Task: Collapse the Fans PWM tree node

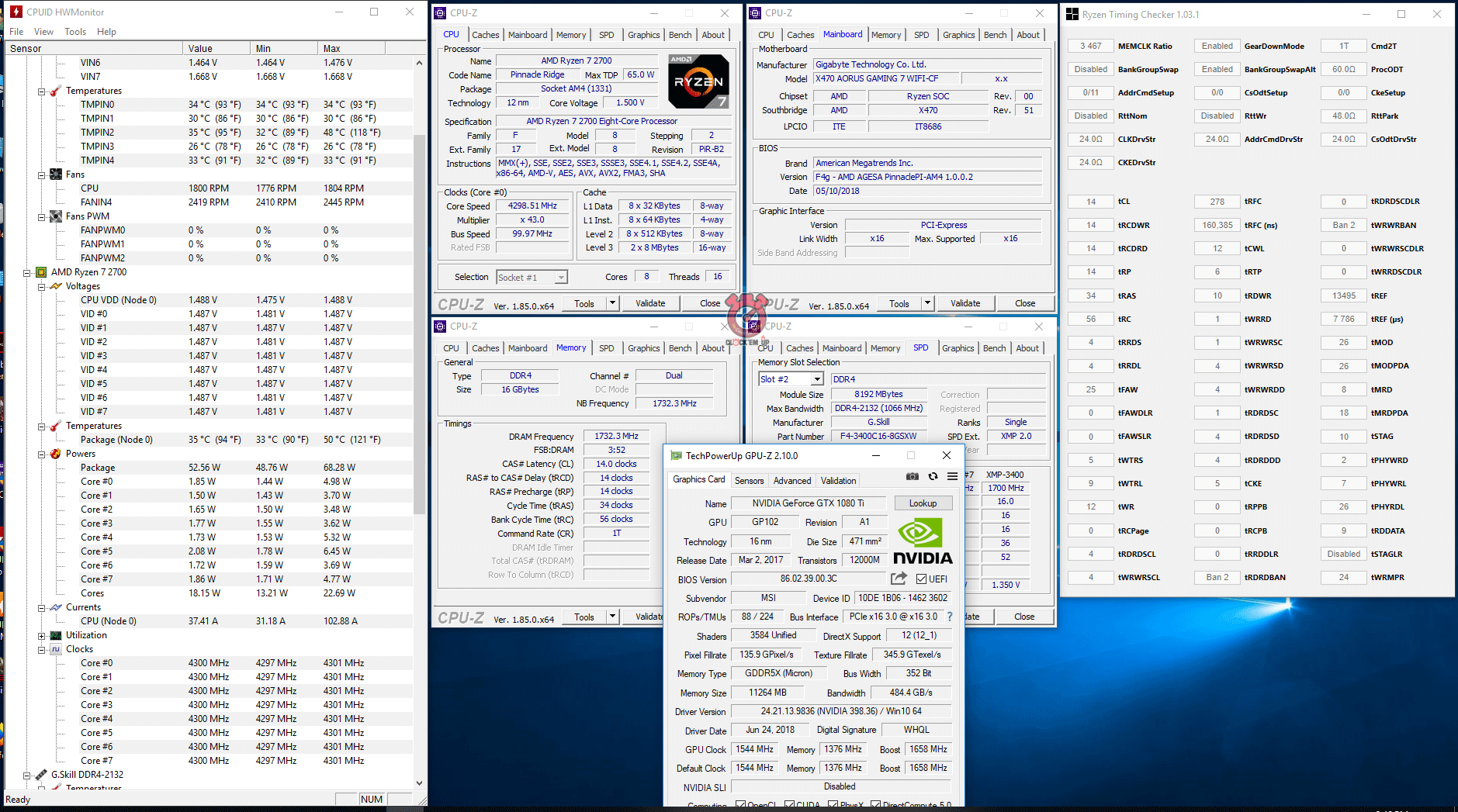Action: click(x=42, y=216)
